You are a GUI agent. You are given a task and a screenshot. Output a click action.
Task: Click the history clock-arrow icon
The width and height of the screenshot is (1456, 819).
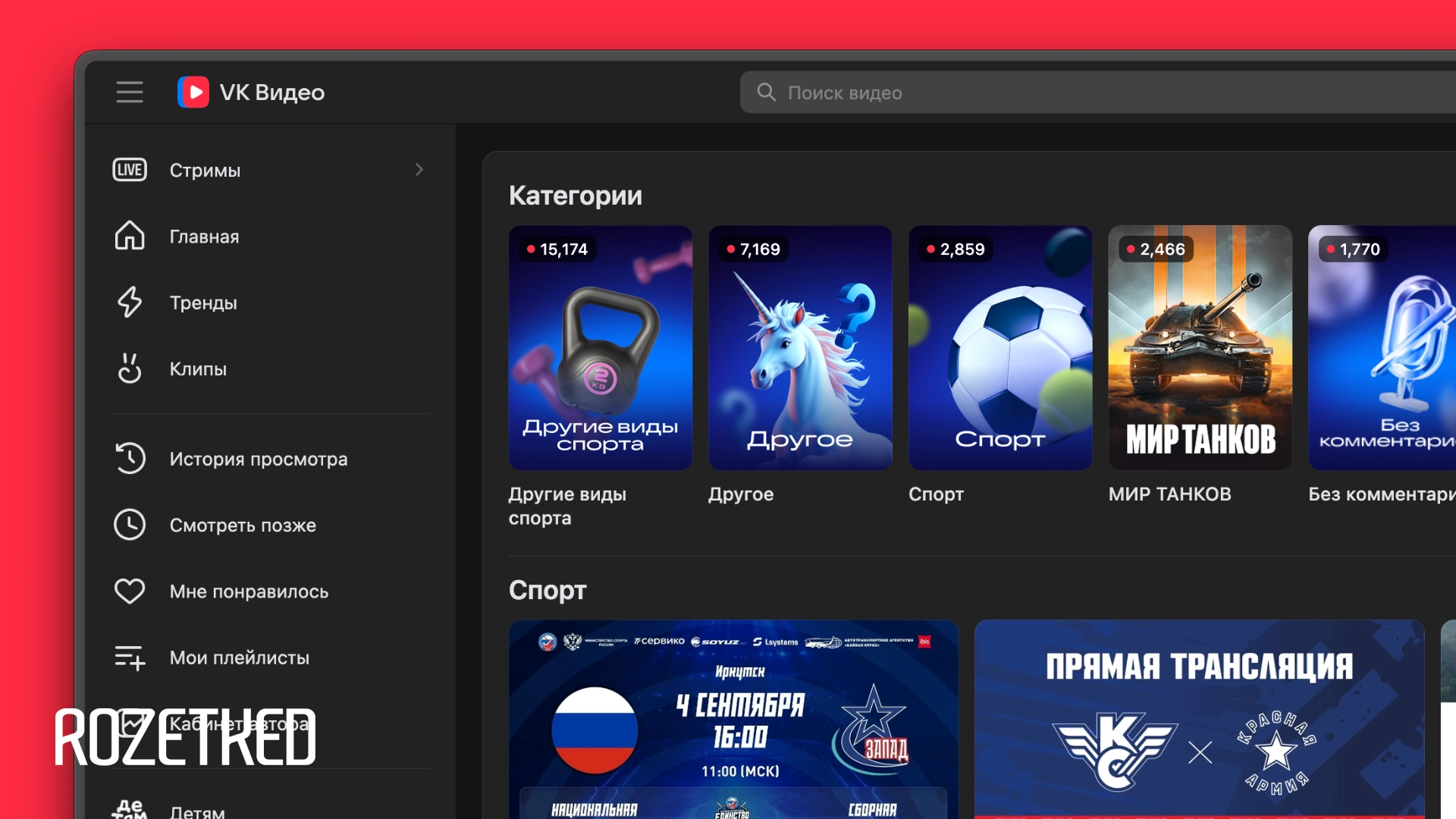(130, 458)
